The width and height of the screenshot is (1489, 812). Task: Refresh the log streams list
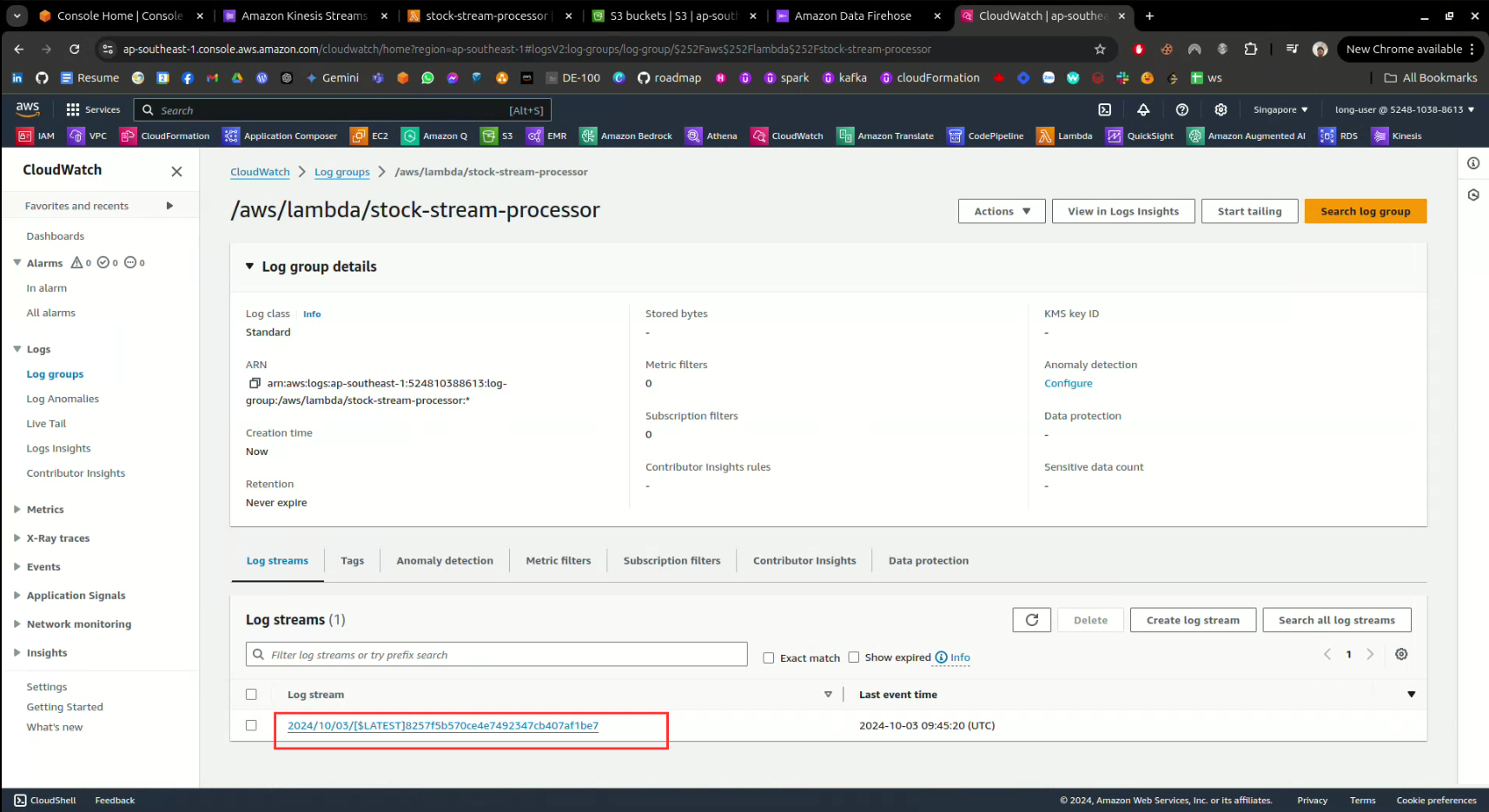[x=1031, y=620]
